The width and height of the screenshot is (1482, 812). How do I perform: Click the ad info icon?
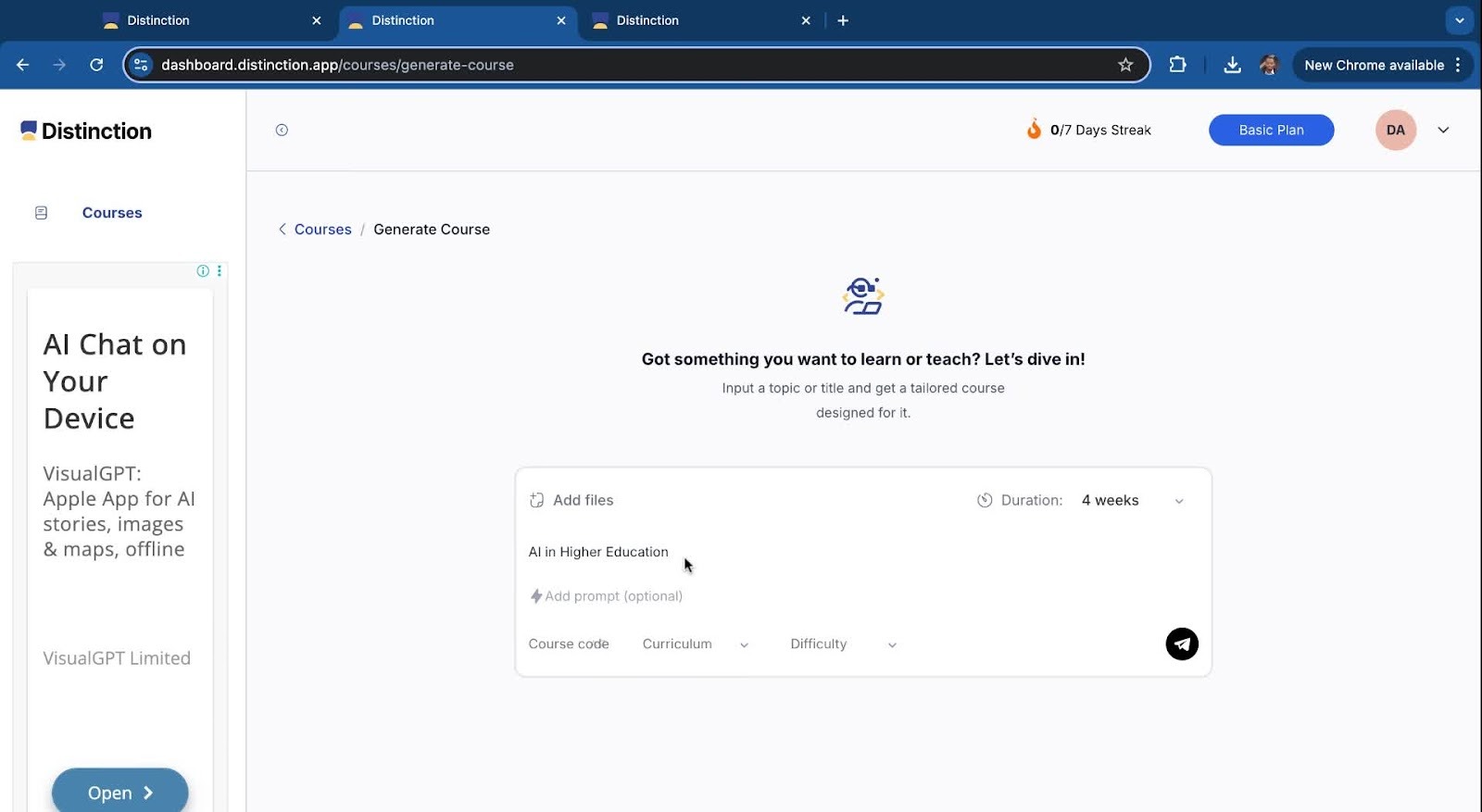(203, 270)
